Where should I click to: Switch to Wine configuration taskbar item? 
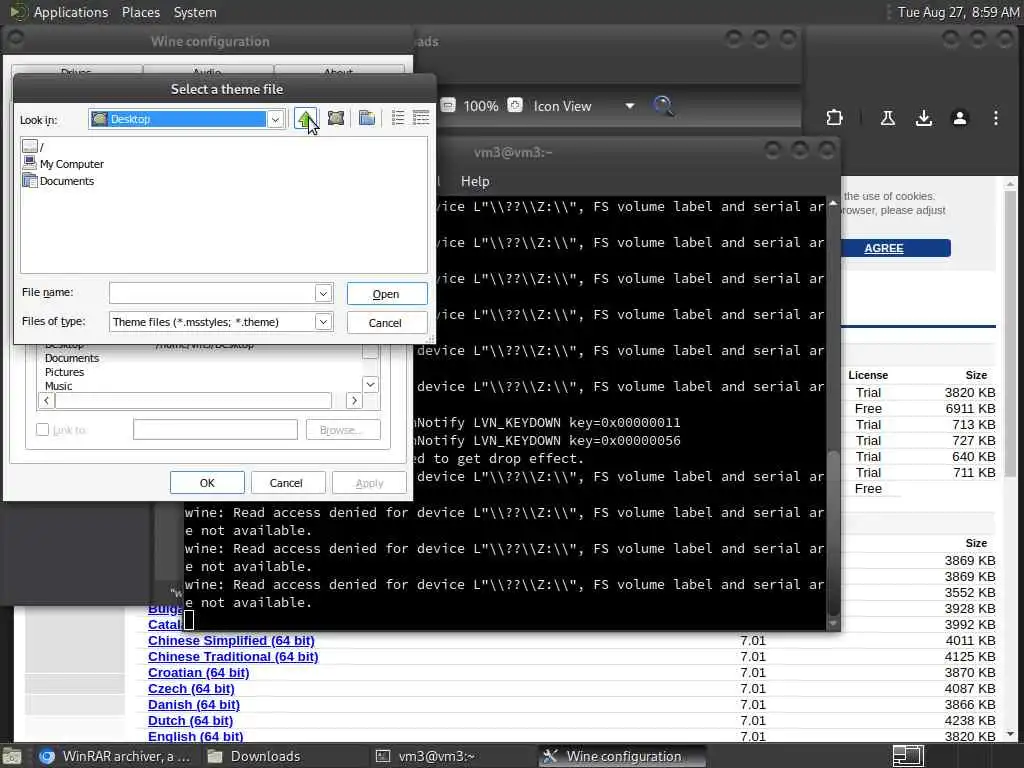622,756
